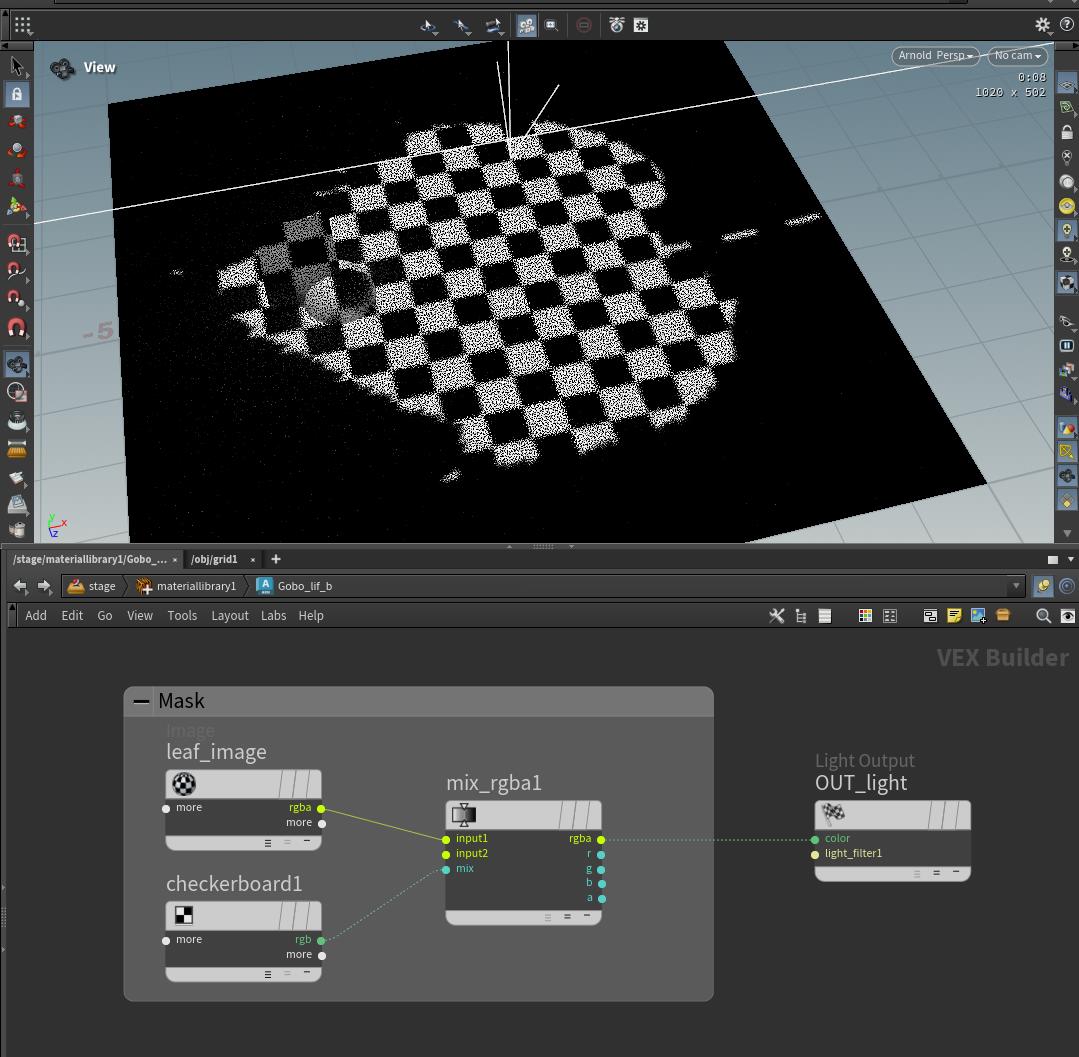Switch to the /obj/grid1 tab

point(214,559)
